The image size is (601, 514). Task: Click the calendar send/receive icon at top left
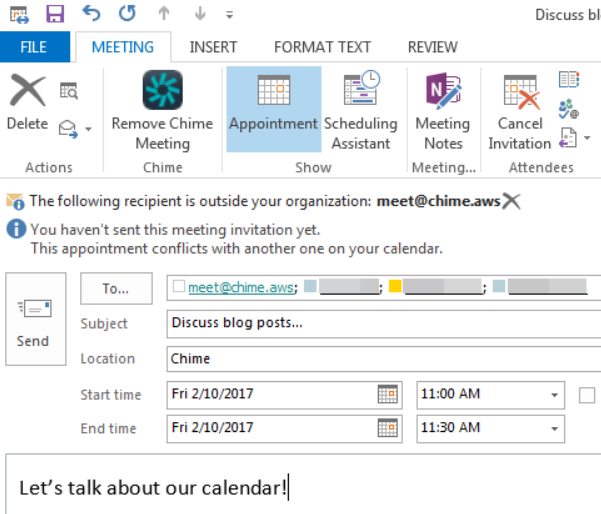click(x=19, y=15)
